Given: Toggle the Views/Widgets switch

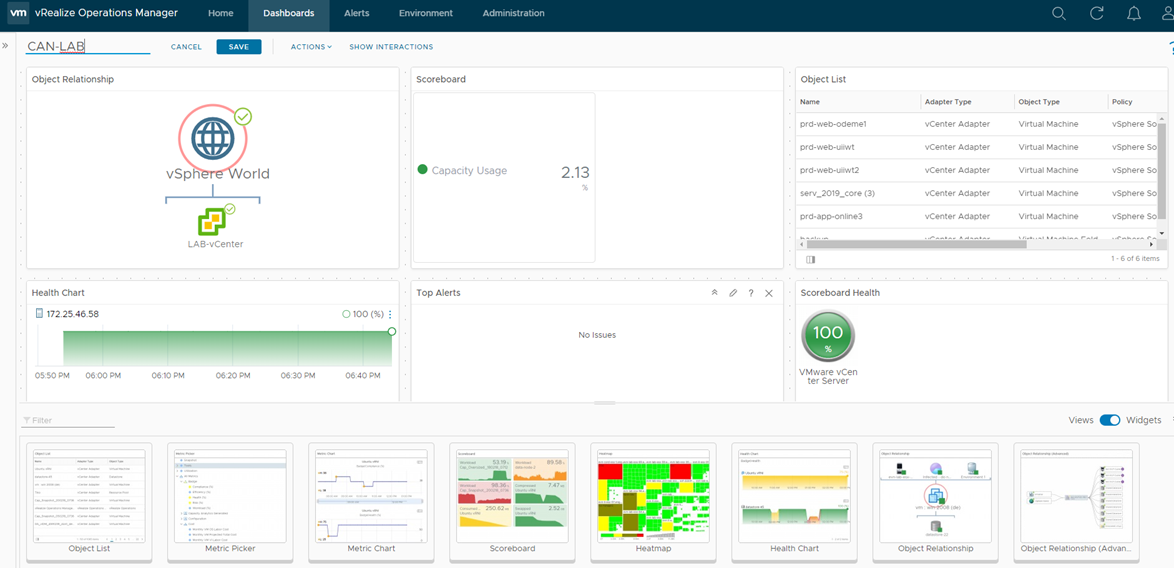Looking at the screenshot, I should pos(1110,421).
